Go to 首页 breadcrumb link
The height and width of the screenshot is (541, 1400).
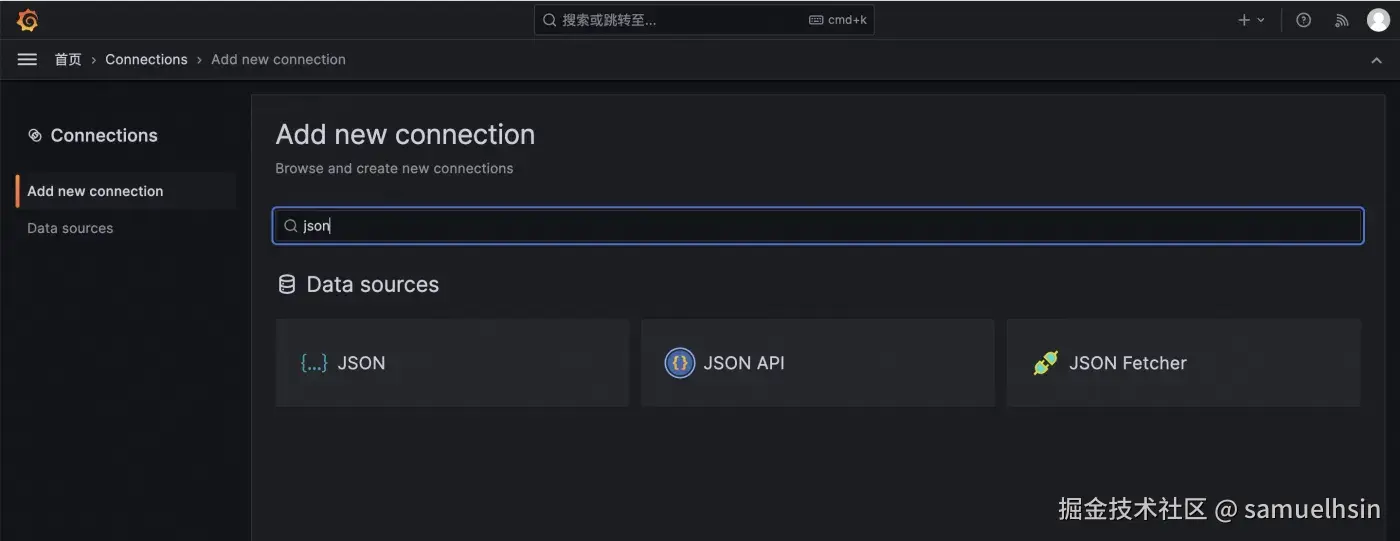(x=68, y=60)
